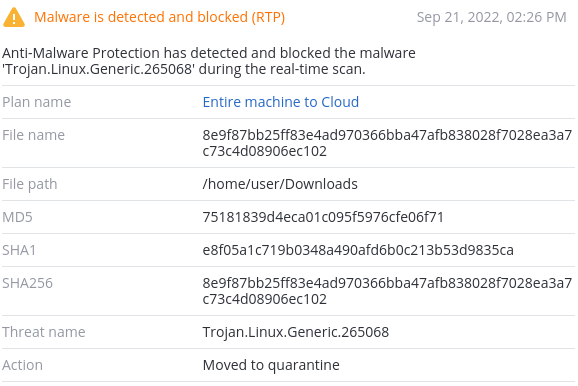The image size is (578, 386).
Task: Click the Moved to quarantine action value
Action: (271, 365)
